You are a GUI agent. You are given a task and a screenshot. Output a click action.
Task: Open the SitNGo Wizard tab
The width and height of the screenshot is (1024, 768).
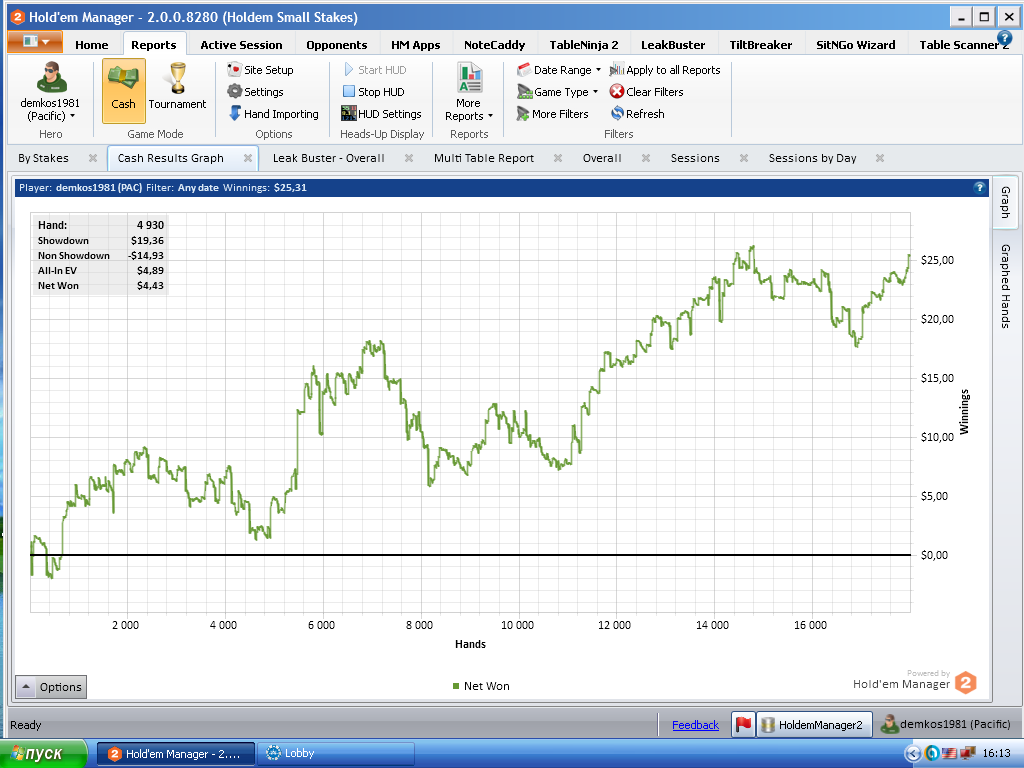[856, 44]
